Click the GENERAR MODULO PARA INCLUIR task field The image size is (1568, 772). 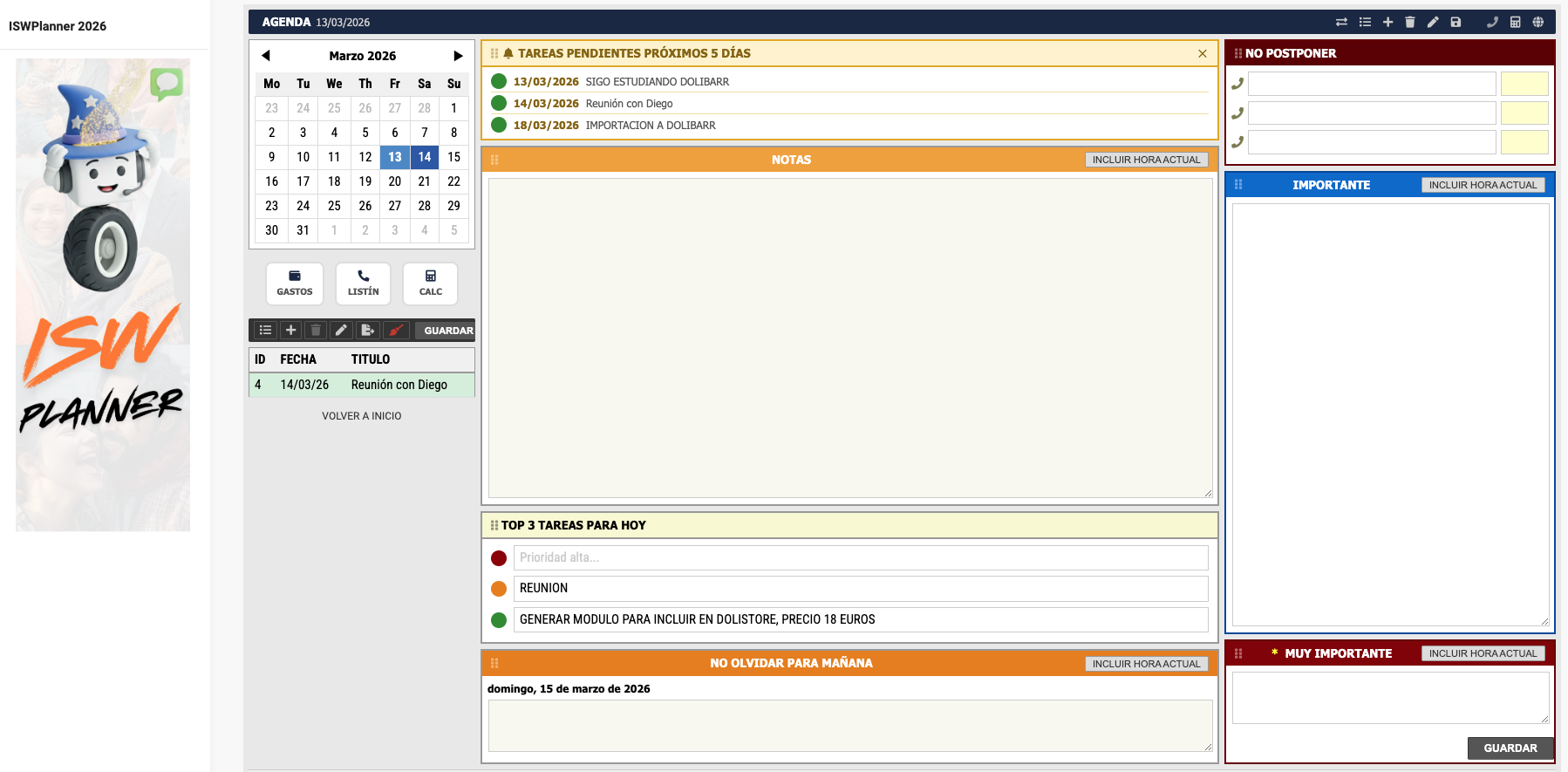[861, 619]
